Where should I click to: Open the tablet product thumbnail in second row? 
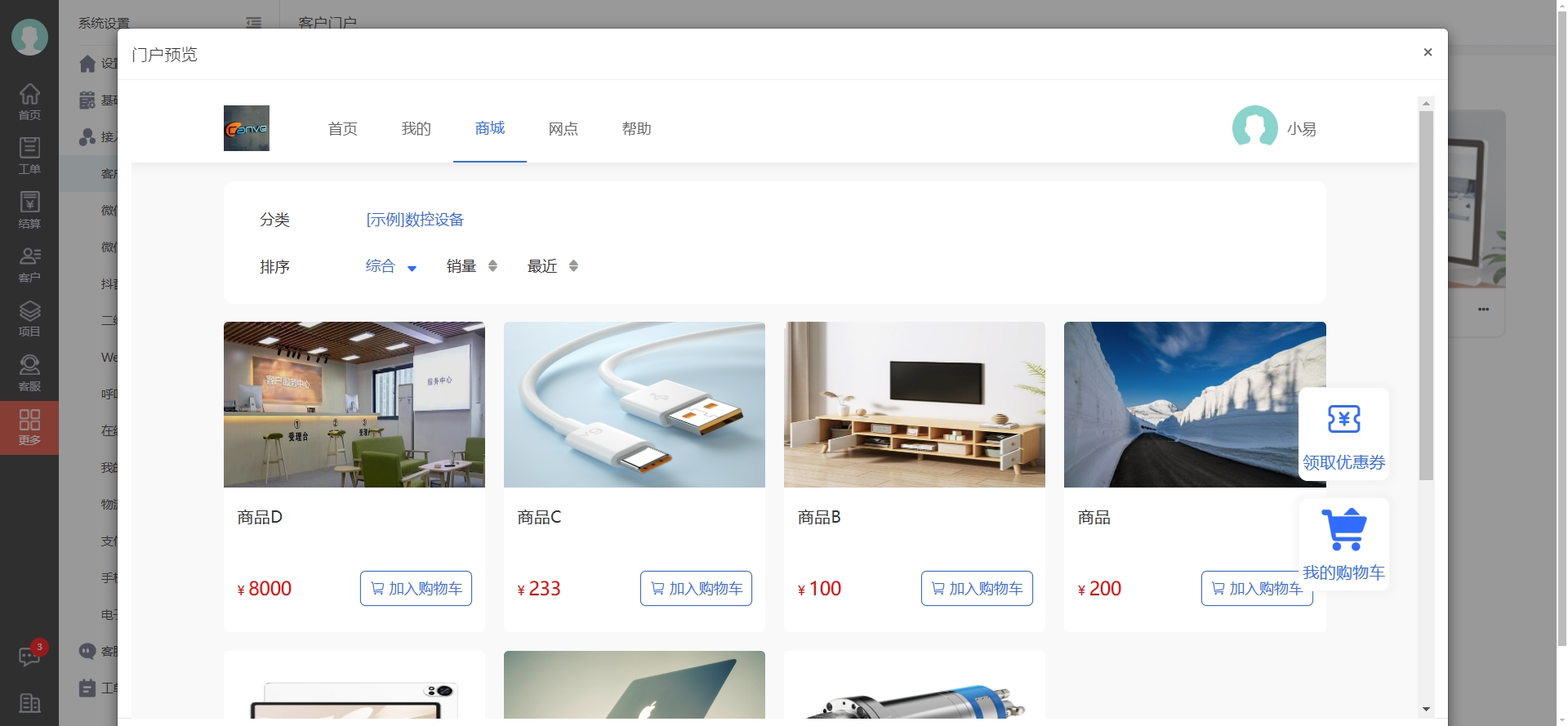[354, 685]
